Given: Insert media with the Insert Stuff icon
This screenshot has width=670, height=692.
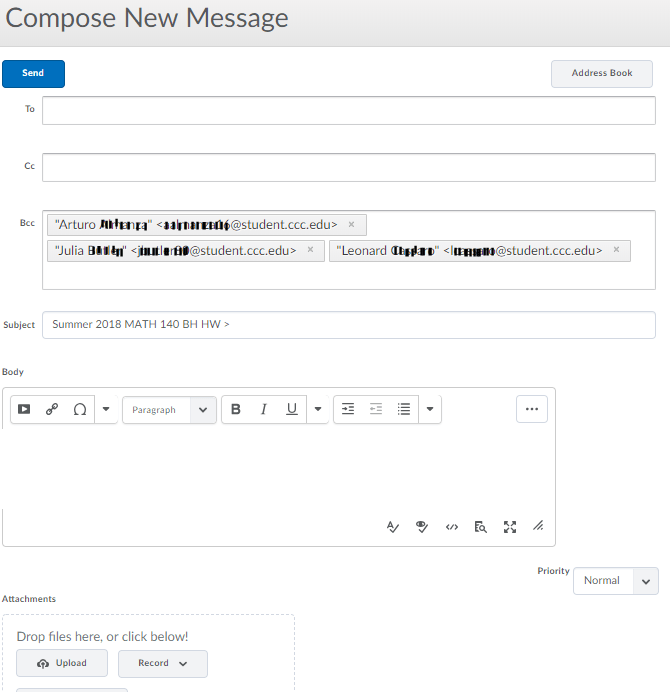Looking at the screenshot, I should click(24, 409).
